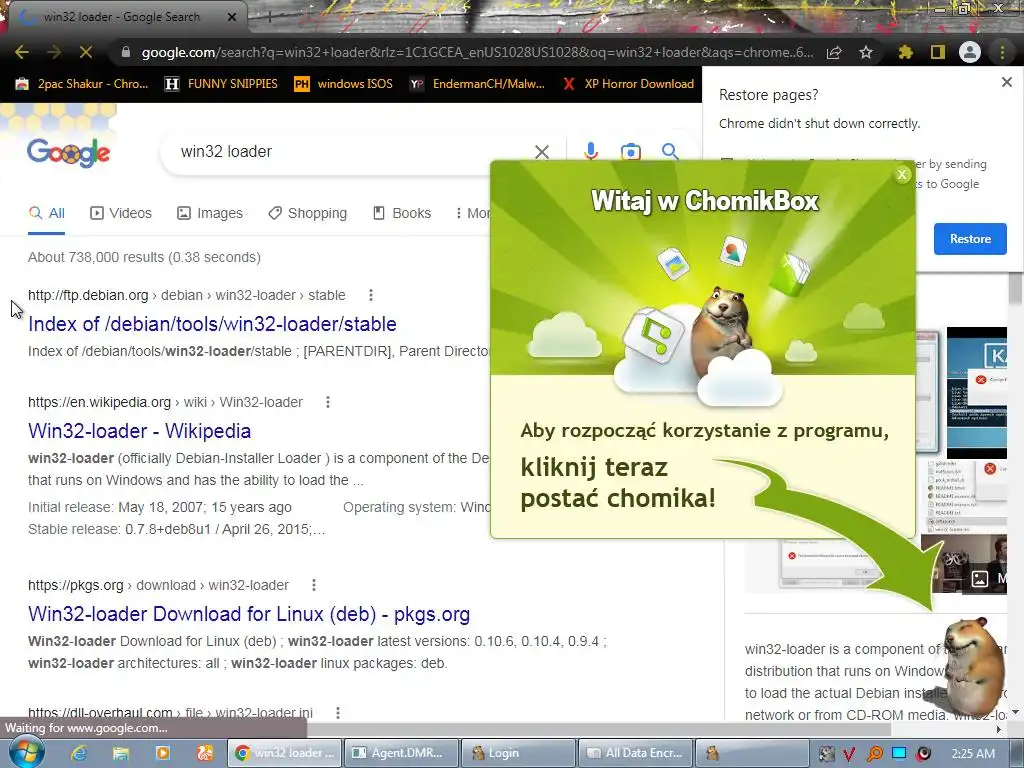Screen dimensions: 1024x768
Task: Share this page via the share icon
Action: point(834,52)
